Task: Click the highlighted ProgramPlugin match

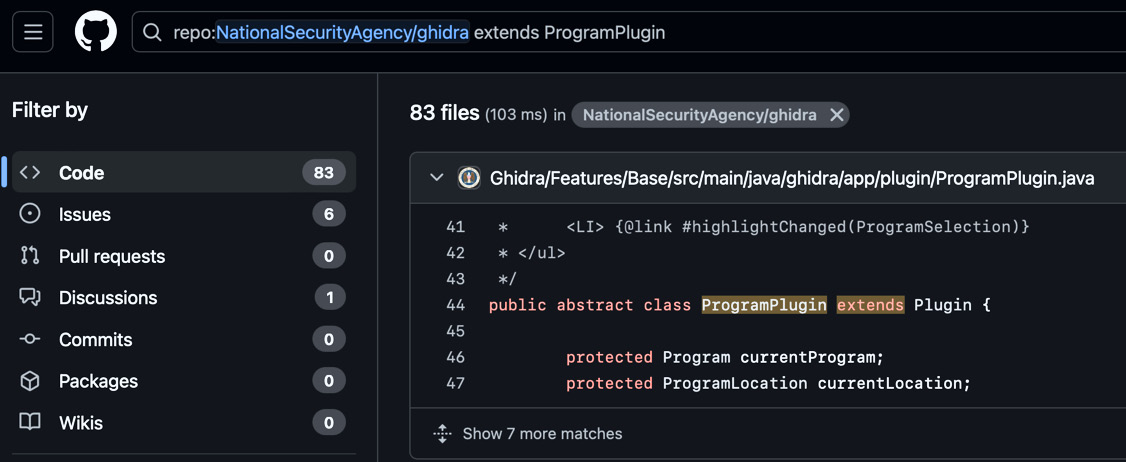Action: pyautogui.click(x=764, y=305)
